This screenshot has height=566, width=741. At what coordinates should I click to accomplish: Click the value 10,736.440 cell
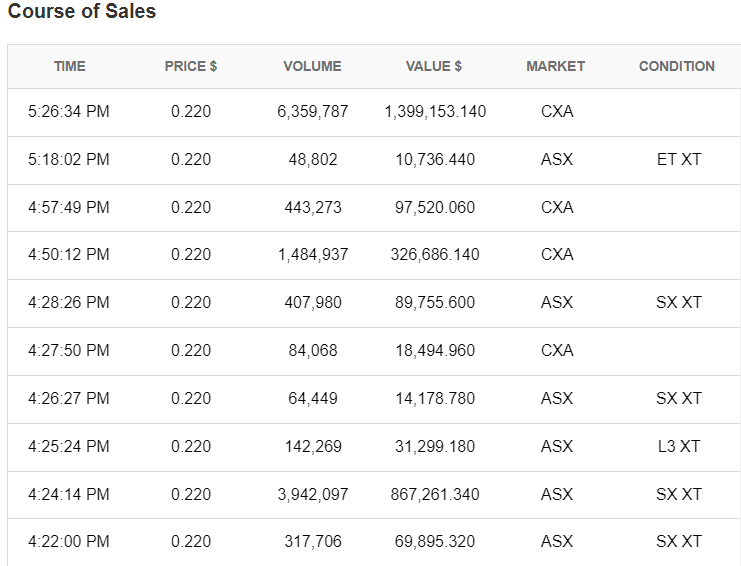click(435, 159)
